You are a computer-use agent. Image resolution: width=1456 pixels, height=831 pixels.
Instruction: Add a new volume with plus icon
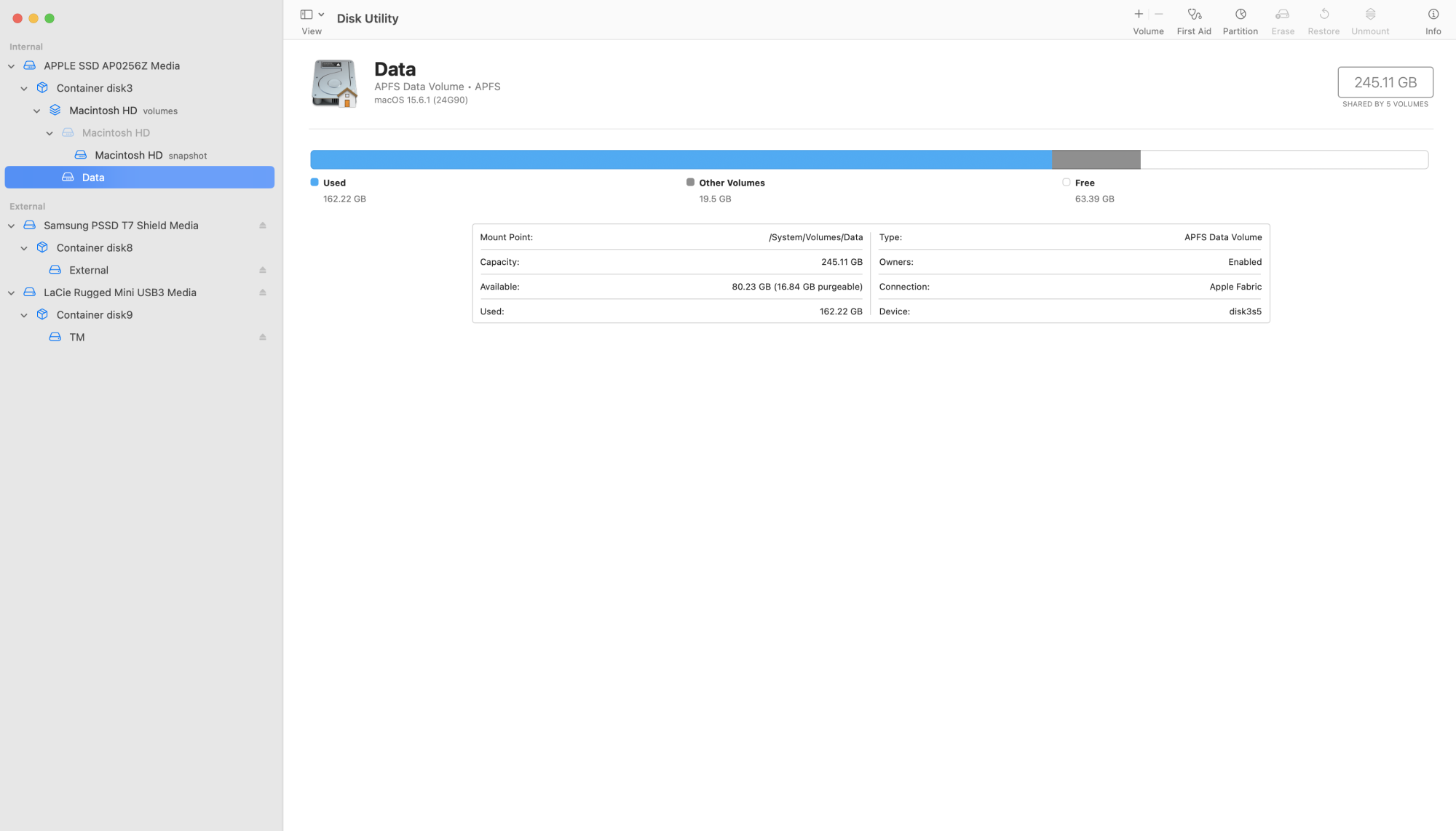pyautogui.click(x=1139, y=14)
